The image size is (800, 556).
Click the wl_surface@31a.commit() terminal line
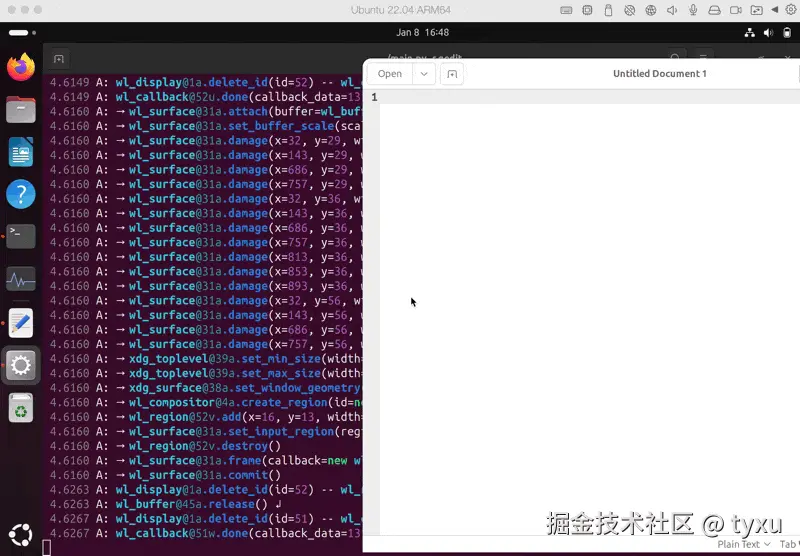point(166,475)
